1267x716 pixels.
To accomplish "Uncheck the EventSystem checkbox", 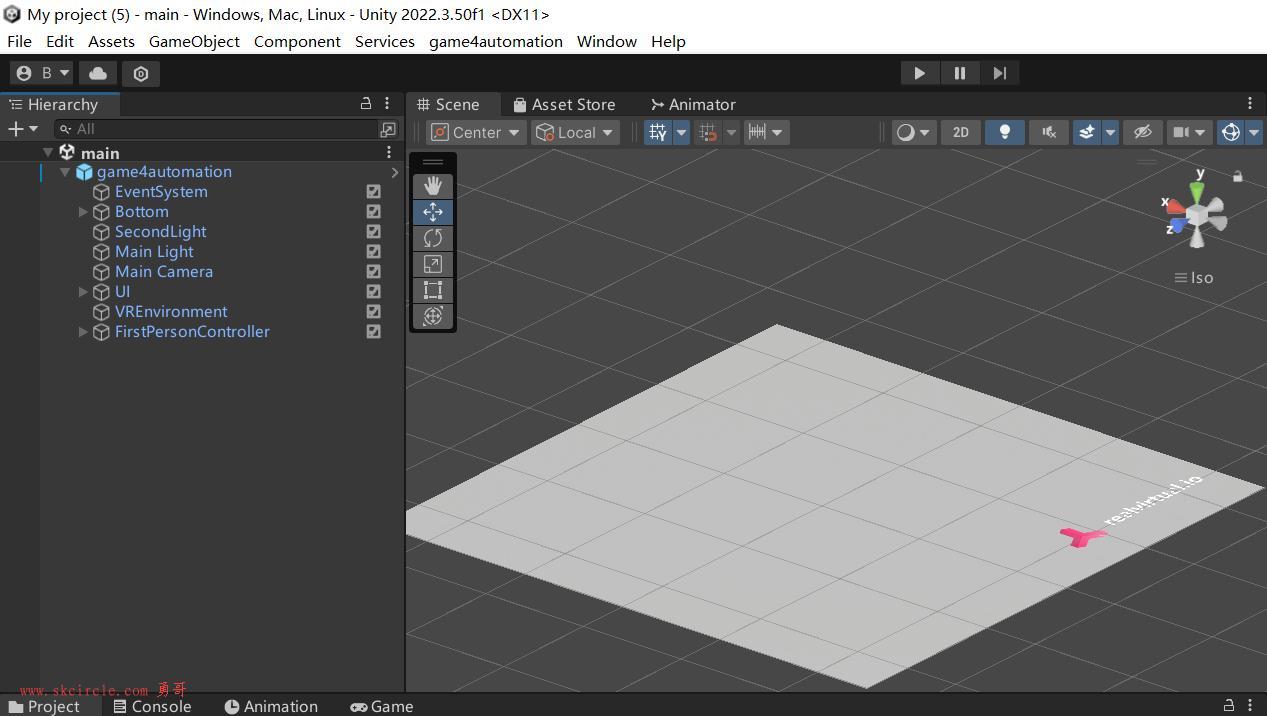I will coord(373,191).
